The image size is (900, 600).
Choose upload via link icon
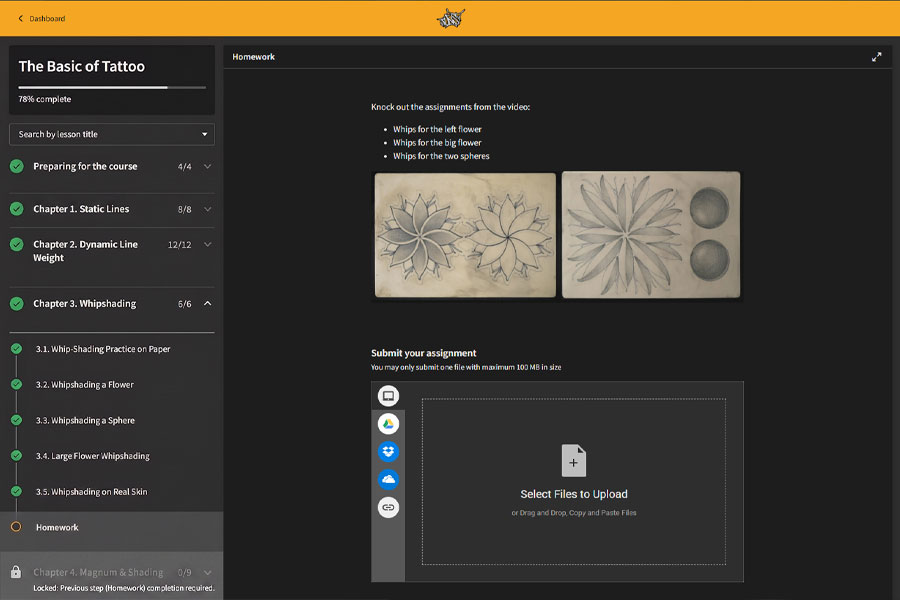pos(389,507)
